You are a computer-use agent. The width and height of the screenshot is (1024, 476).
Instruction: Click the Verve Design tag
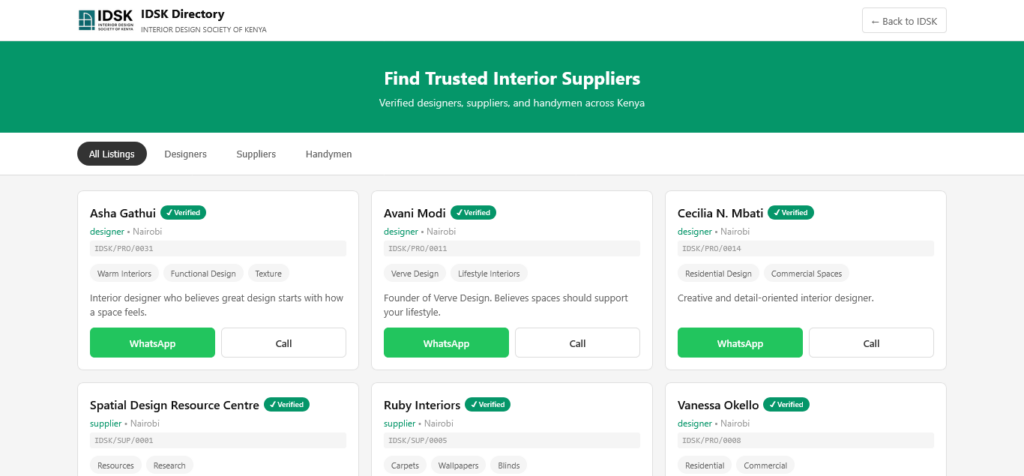click(414, 273)
